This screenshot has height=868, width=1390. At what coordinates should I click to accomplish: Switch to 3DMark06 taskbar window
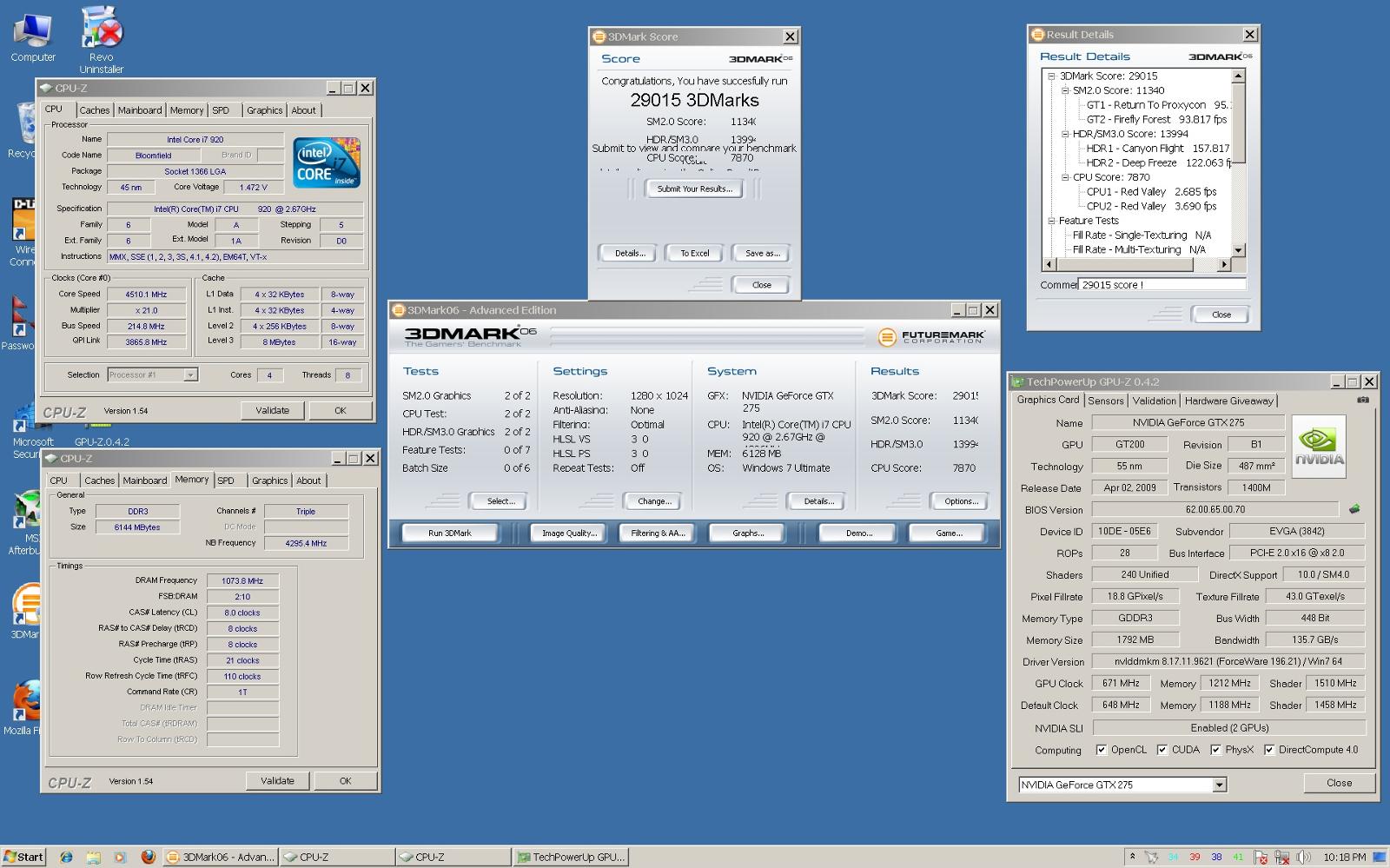pos(221,857)
